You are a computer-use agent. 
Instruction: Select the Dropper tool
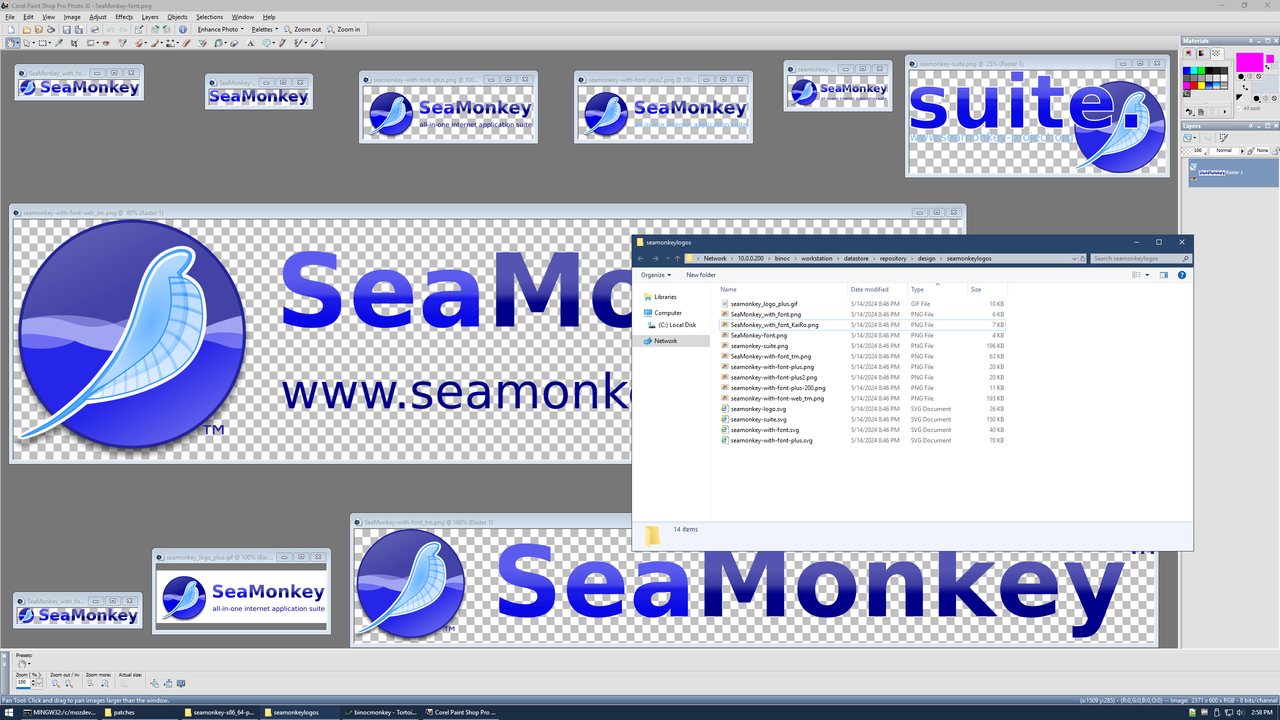[59, 43]
